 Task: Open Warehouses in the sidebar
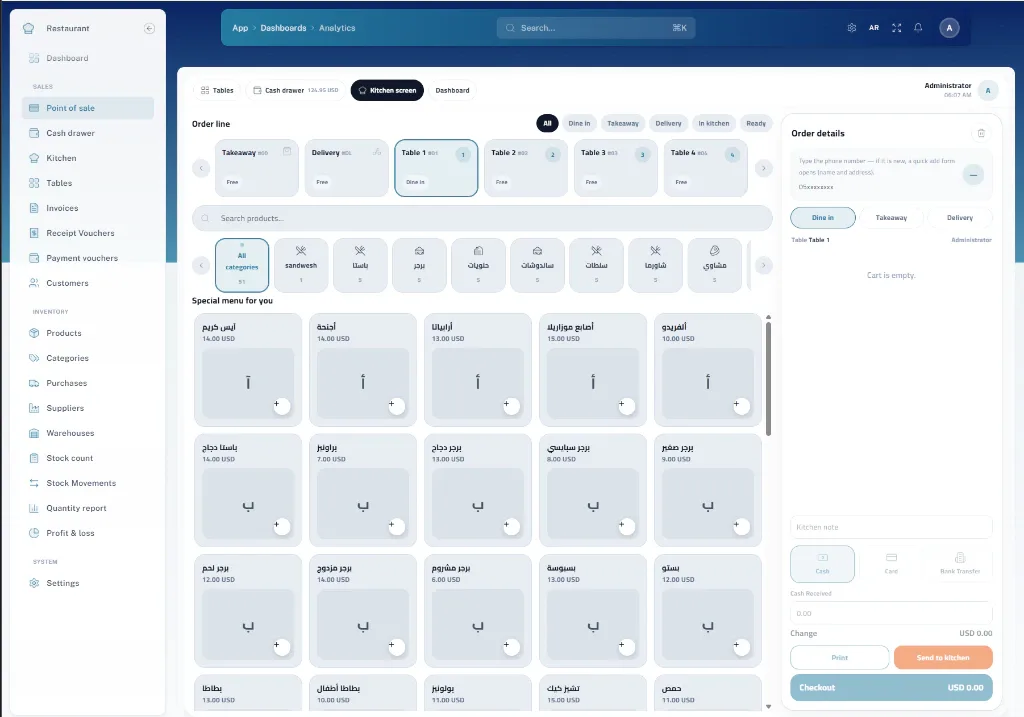(88, 433)
